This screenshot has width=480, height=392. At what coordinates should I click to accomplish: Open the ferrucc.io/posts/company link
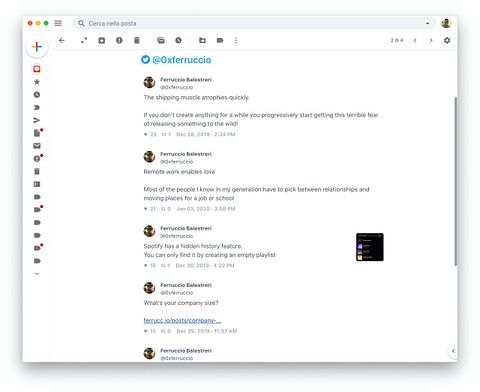pyautogui.click(x=182, y=320)
